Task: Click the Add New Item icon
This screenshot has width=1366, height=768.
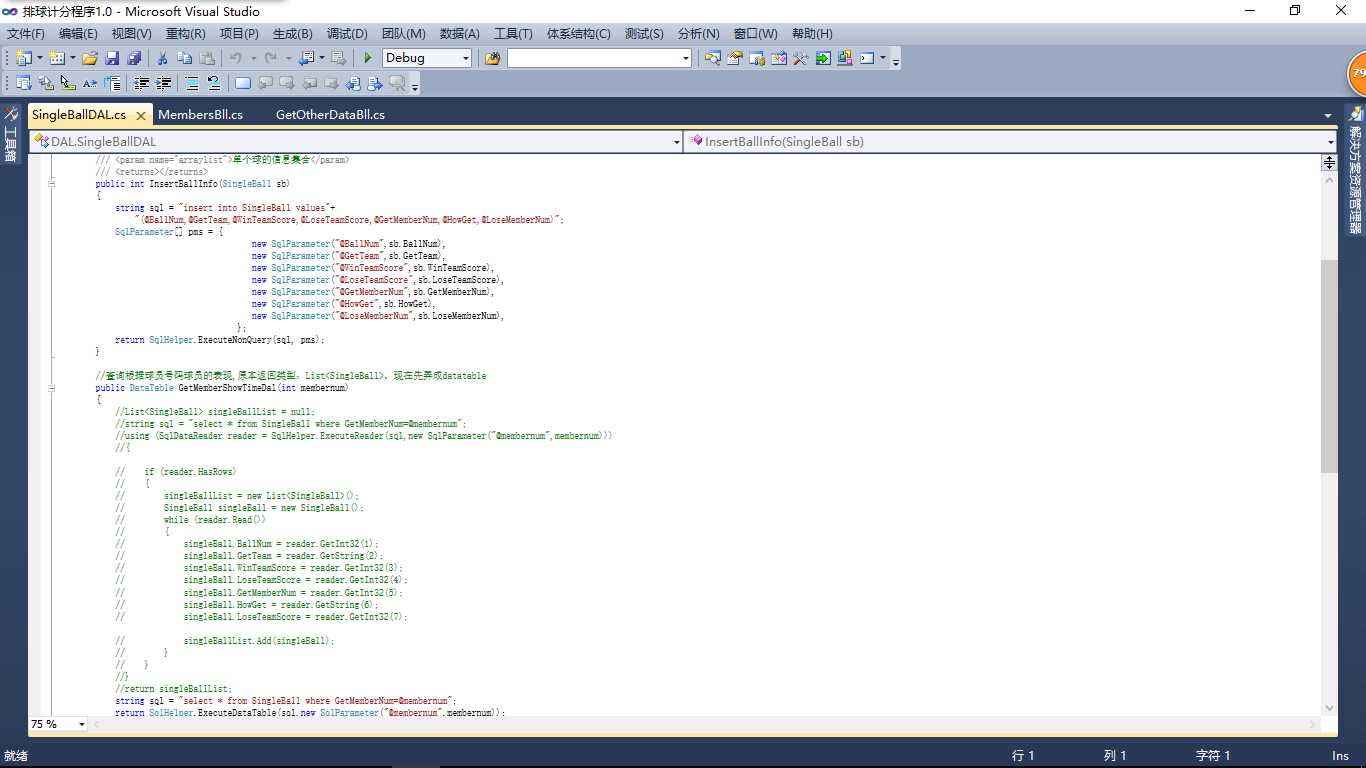Action: pyautogui.click(x=57, y=58)
